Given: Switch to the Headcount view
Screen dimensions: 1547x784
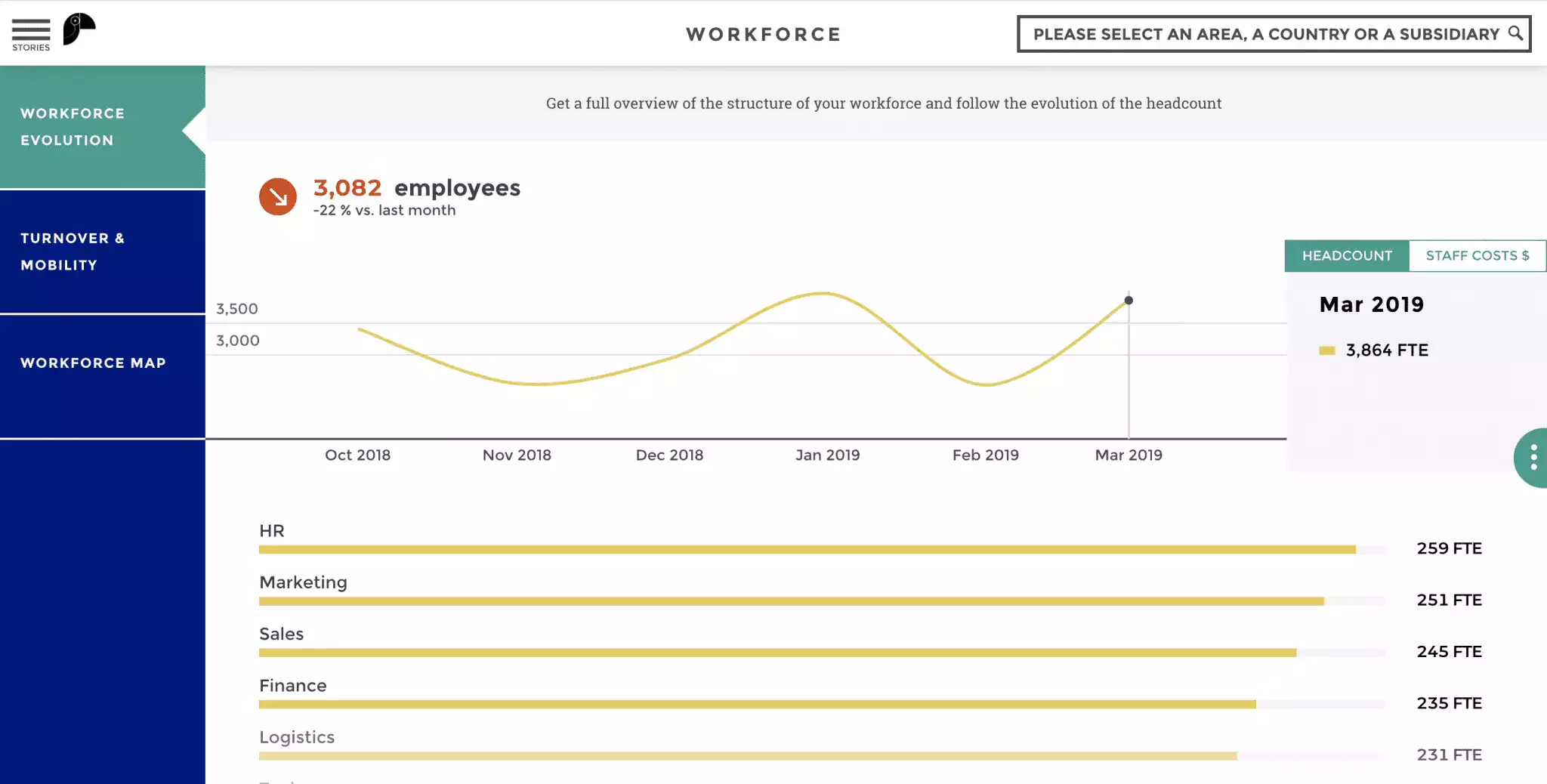Looking at the screenshot, I should tap(1346, 256).
